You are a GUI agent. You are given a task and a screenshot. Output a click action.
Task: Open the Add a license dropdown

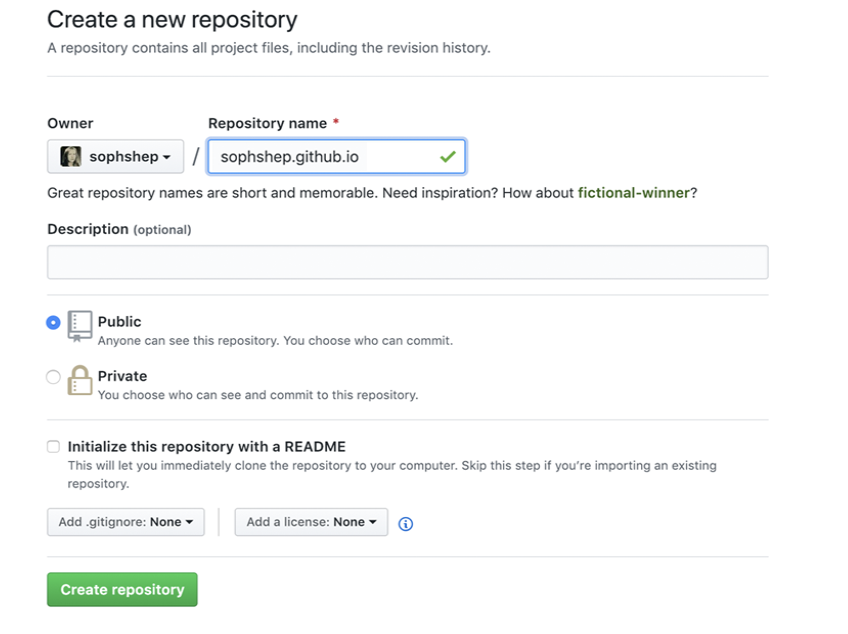(311, 522)
